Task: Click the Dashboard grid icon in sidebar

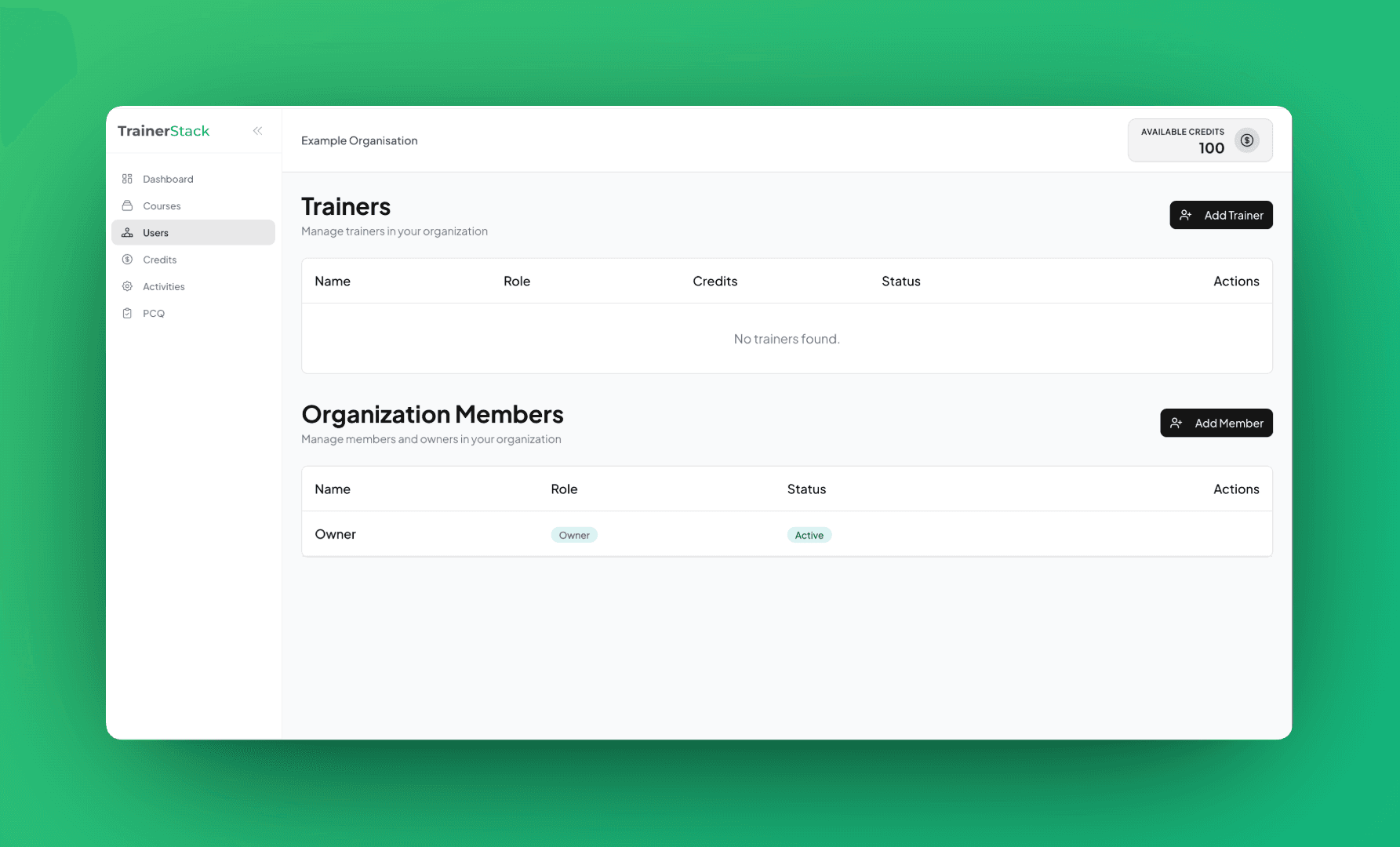Action: click(x=127, y=179)
